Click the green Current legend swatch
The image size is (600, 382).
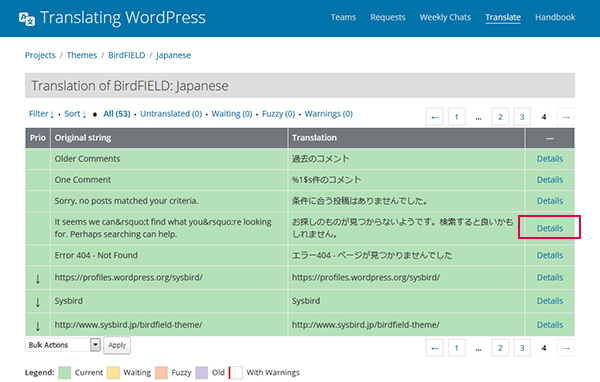[65, 372]
